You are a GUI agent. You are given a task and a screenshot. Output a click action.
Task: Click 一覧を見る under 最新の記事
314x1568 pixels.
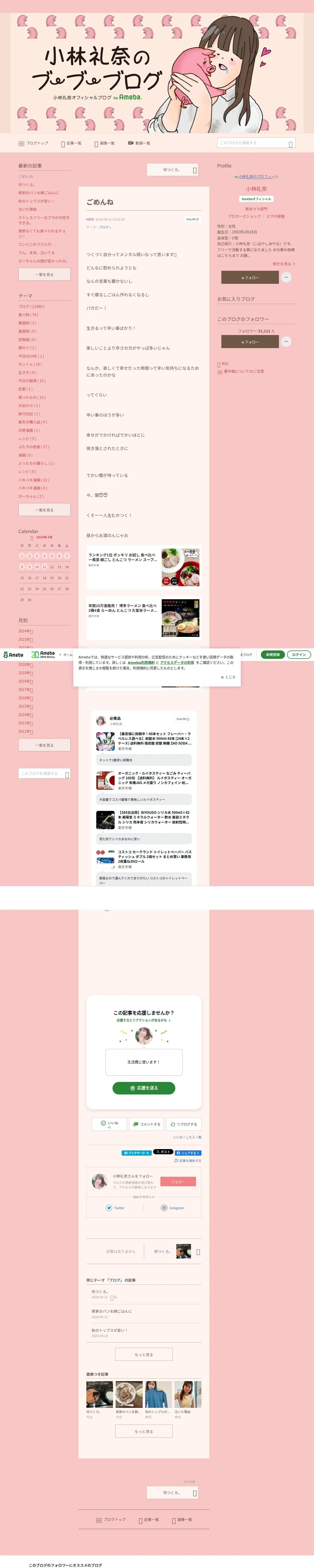coord(44,274)
